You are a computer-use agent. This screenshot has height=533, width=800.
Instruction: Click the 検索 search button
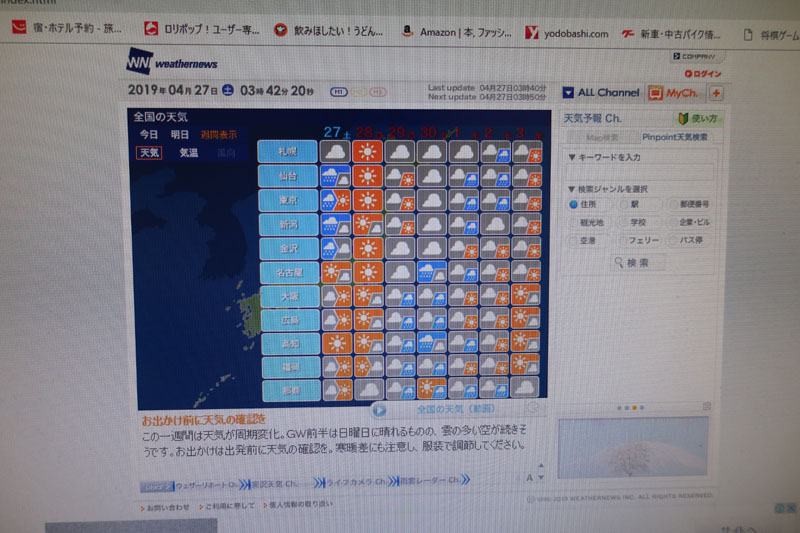click(637, 263)
